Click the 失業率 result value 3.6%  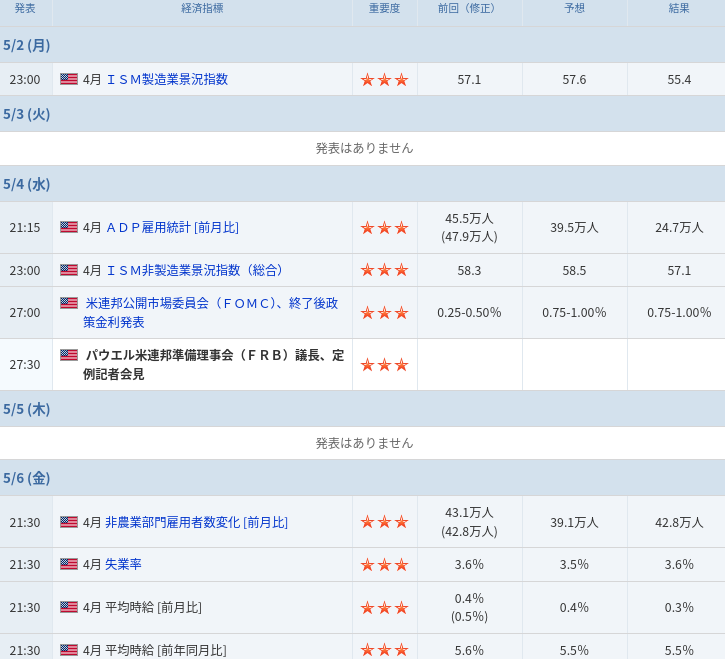(679, 564)
